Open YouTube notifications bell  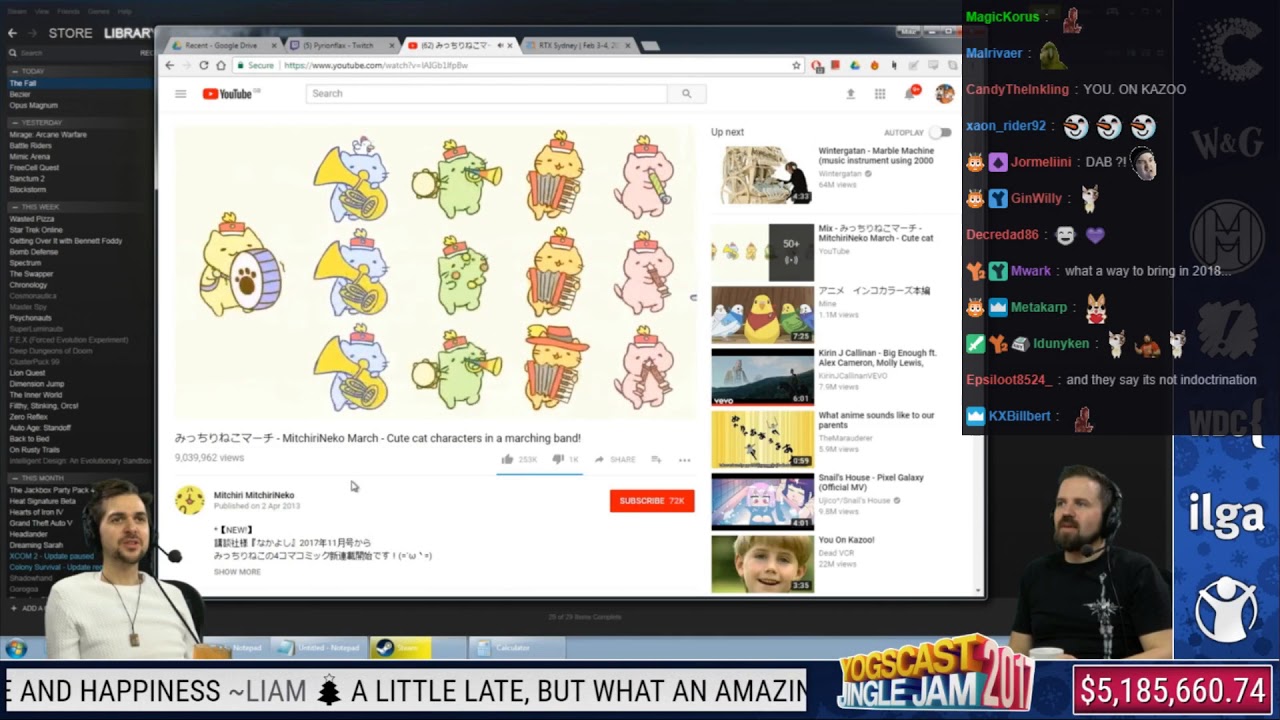911,93
